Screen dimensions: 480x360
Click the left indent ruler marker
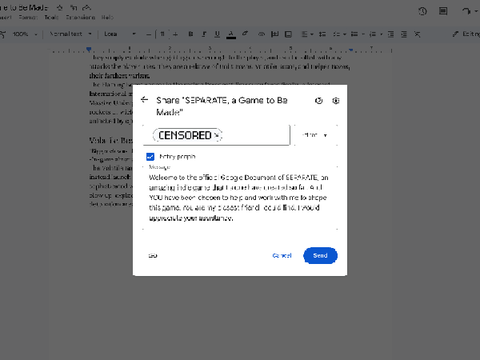coord(89,49)
